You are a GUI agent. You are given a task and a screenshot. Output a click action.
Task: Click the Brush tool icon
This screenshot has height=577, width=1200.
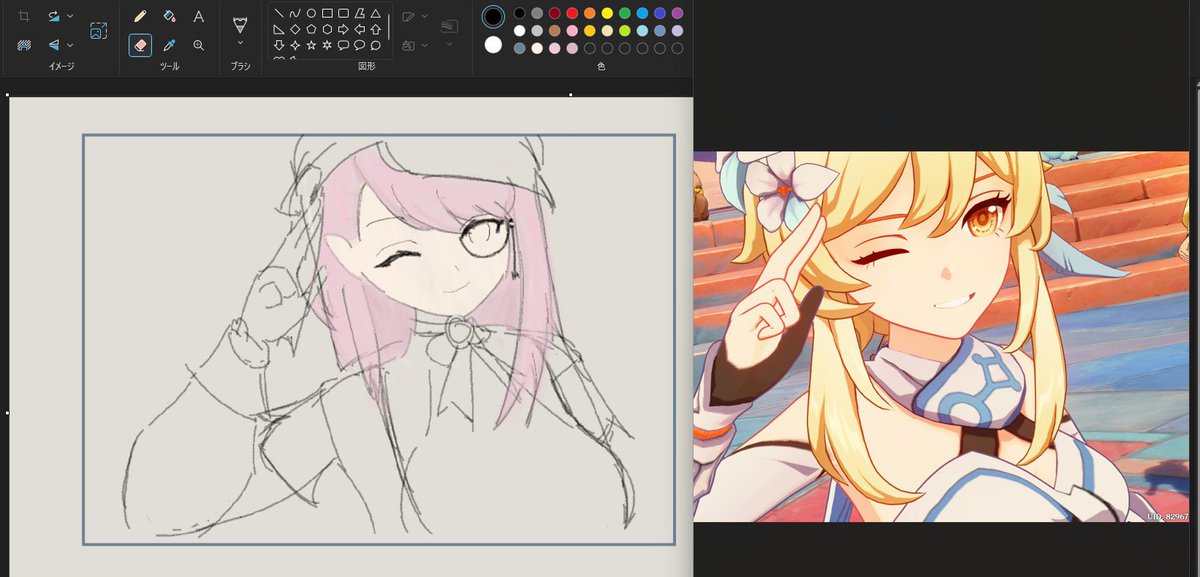point(240,24)
